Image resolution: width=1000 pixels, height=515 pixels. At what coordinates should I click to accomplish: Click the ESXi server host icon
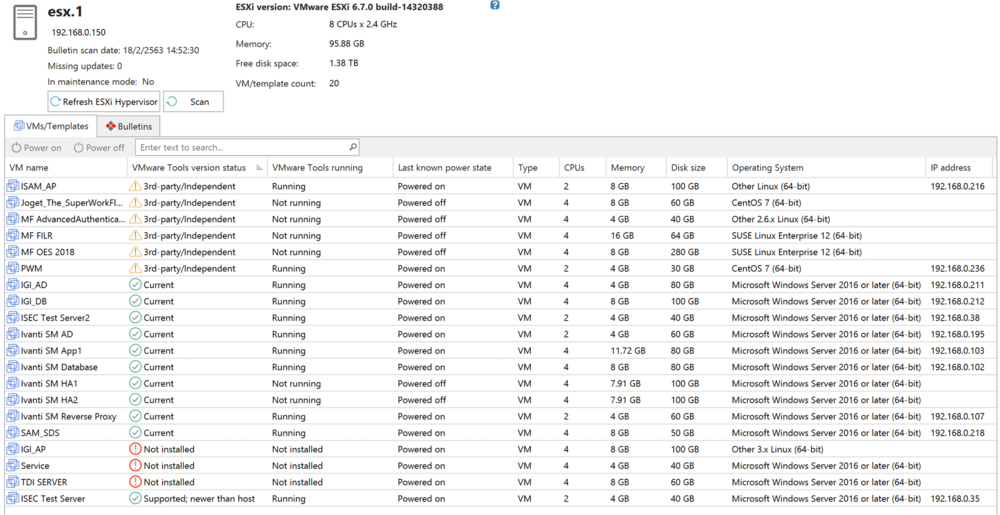click(25, 22)
